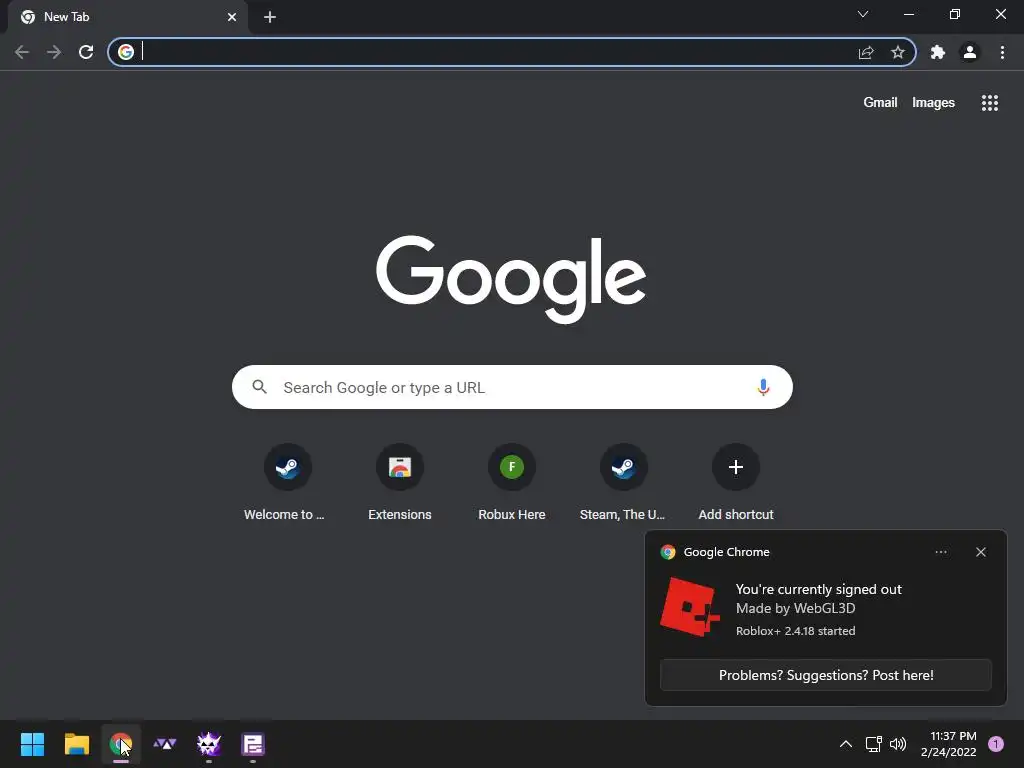
Task: Open the 'Steam, The U...' shortcut
Action: click(x=623, y=482)
